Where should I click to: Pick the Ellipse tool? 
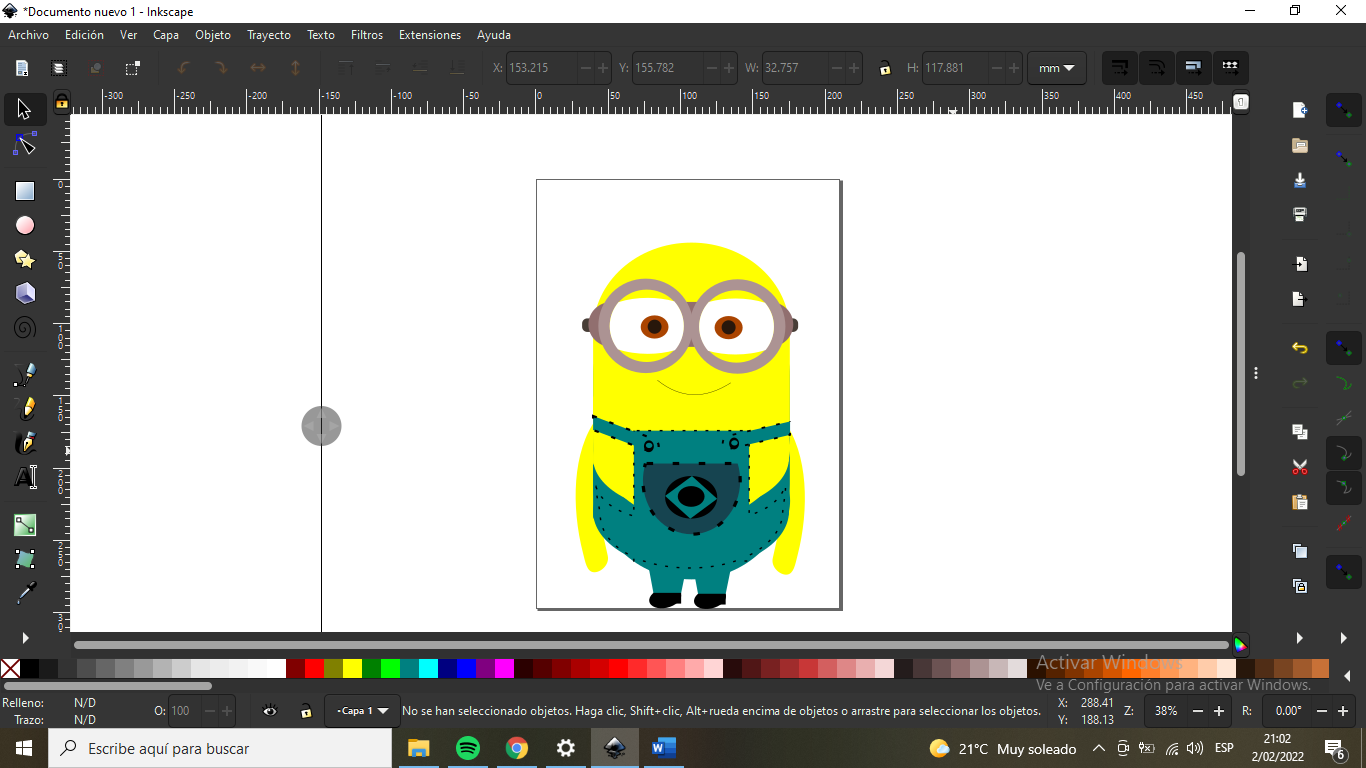tap(25, 225)
